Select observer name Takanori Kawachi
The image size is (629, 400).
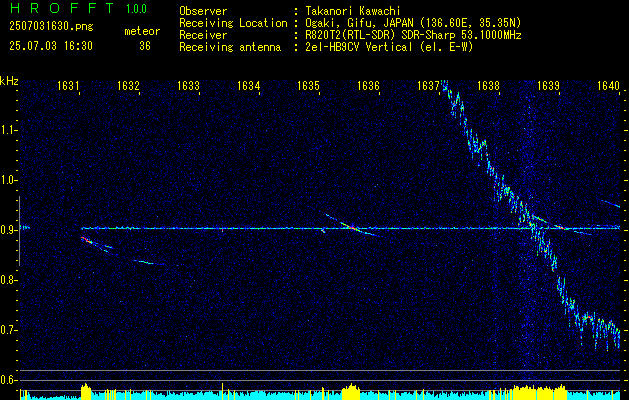tap(353, 11)
